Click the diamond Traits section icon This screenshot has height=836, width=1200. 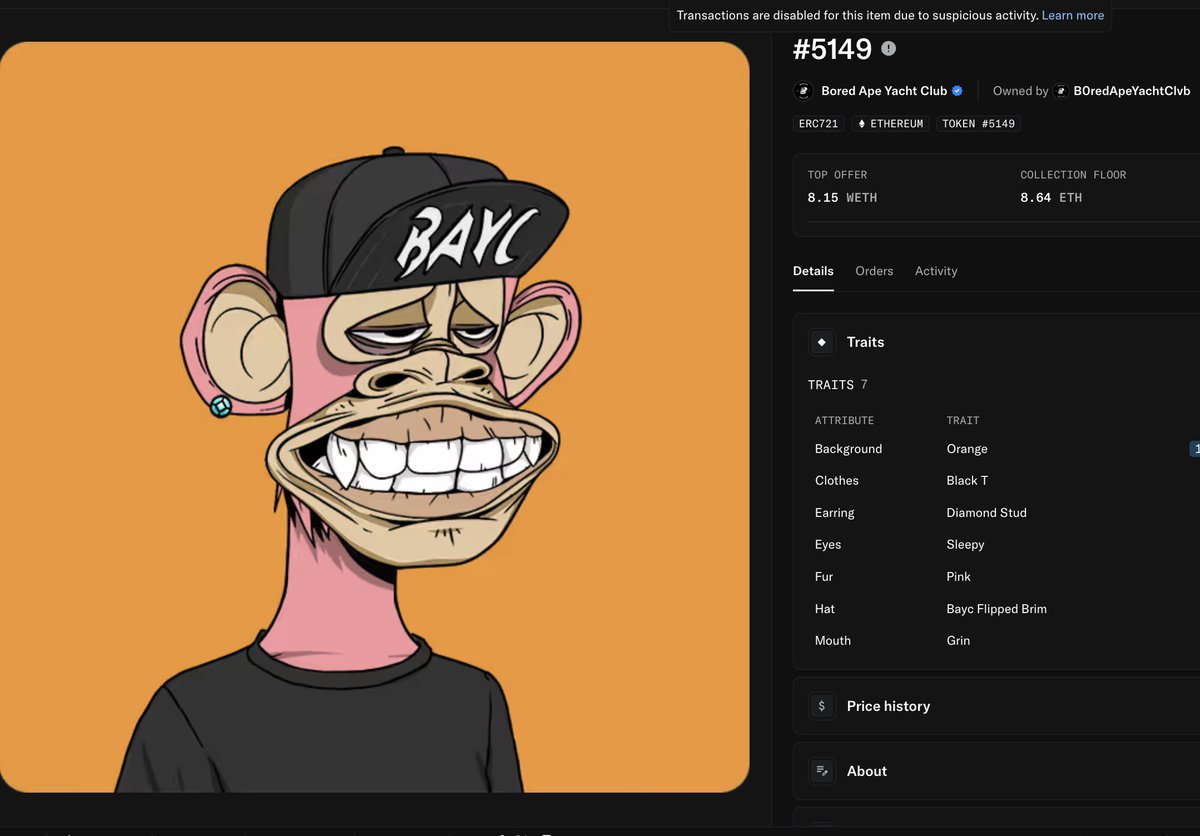pyautogui.click(x=822, y=342)
